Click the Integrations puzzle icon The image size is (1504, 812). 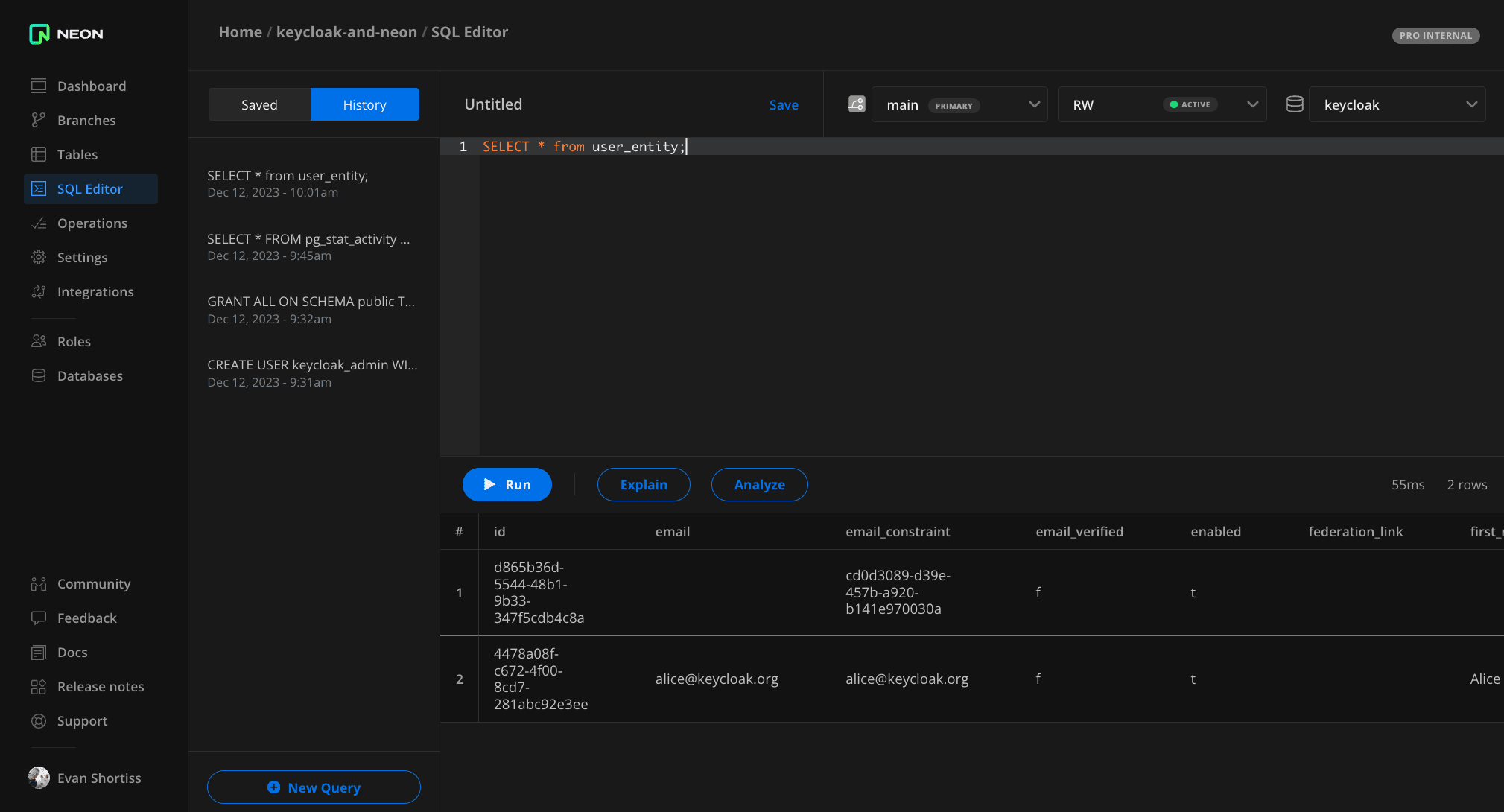coord(39,292)
